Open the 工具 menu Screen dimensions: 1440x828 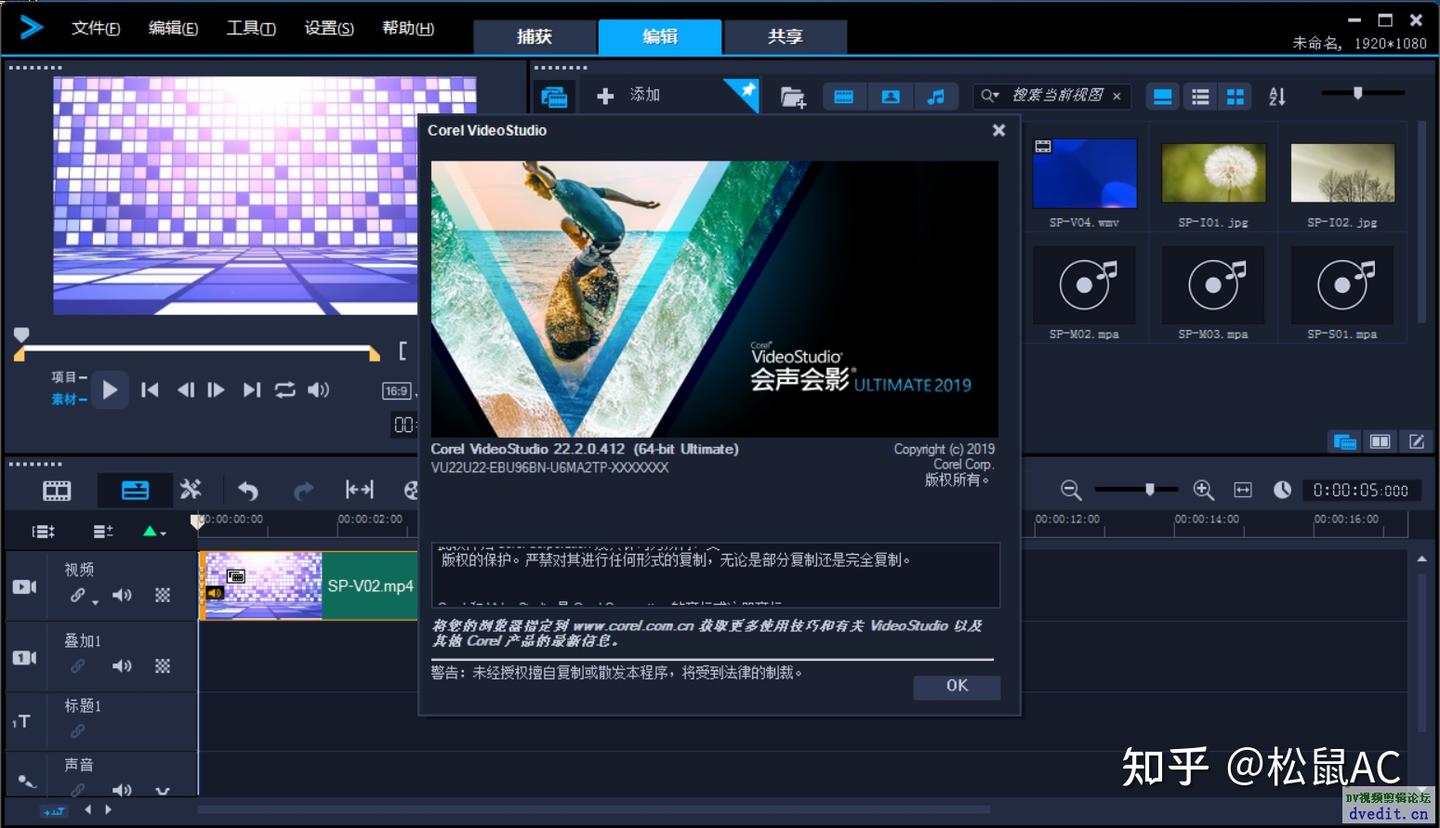click(x=251, y=28)
